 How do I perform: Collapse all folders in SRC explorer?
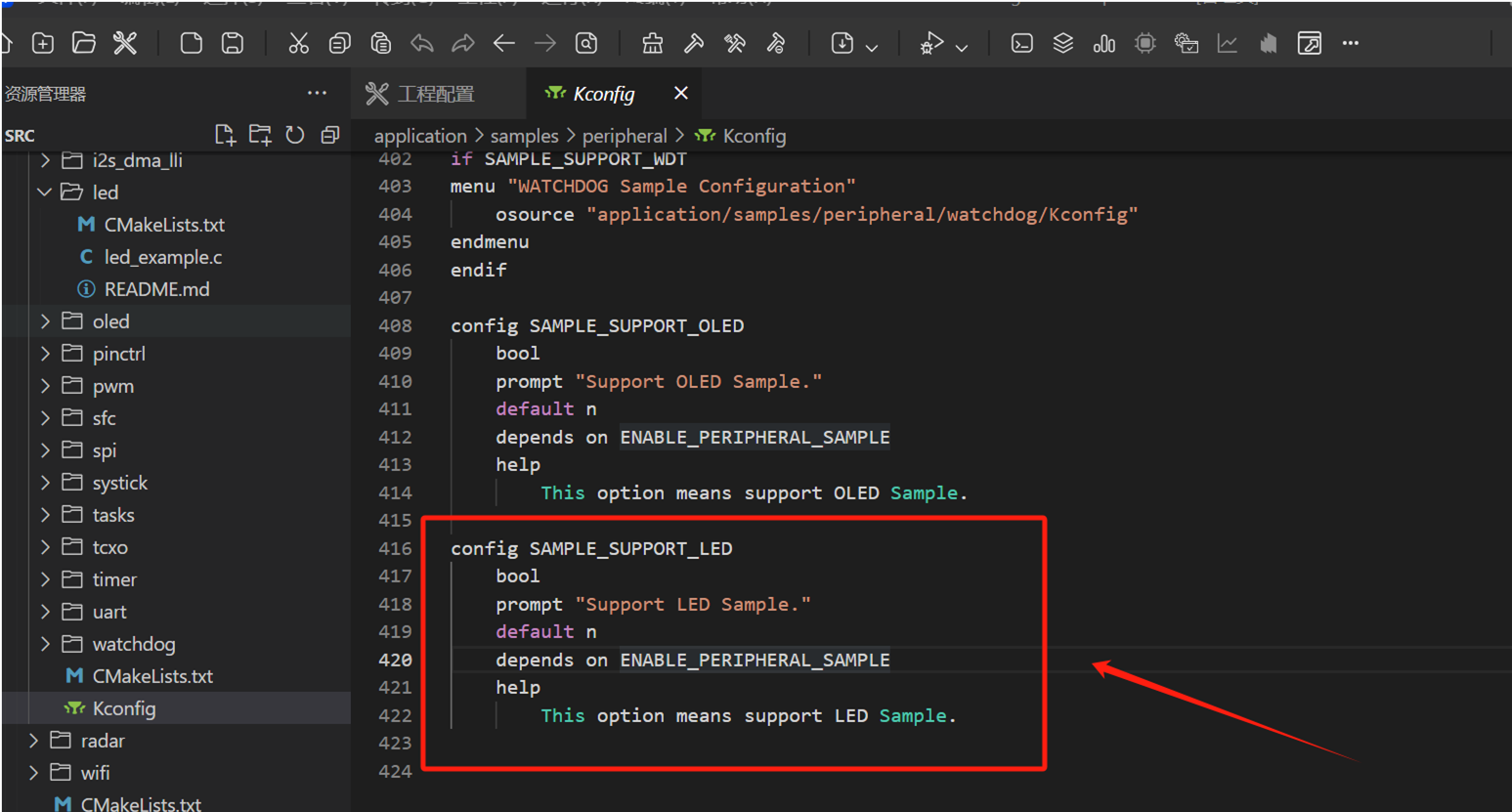[330, 135]
